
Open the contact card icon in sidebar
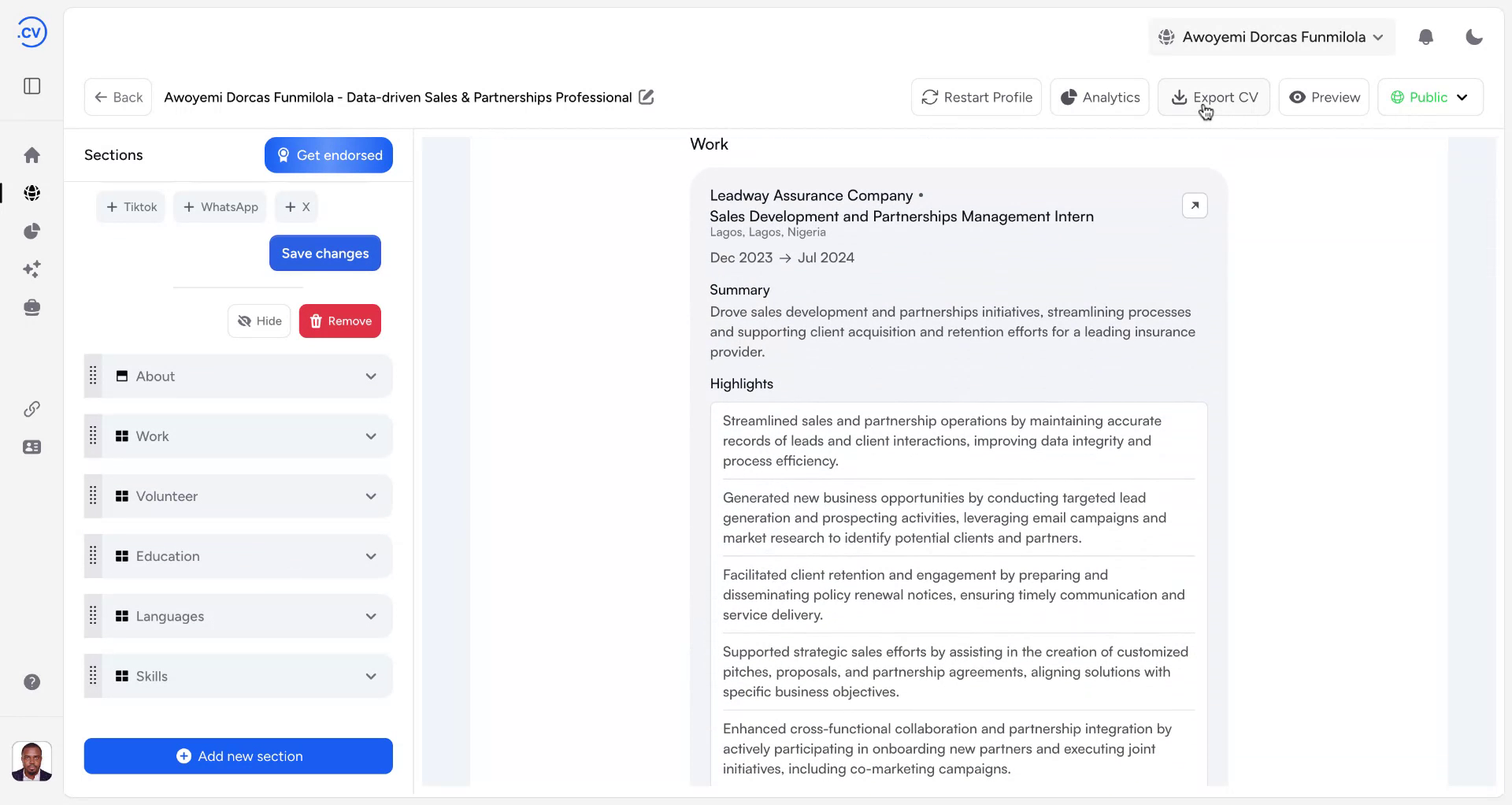(31, 447)
